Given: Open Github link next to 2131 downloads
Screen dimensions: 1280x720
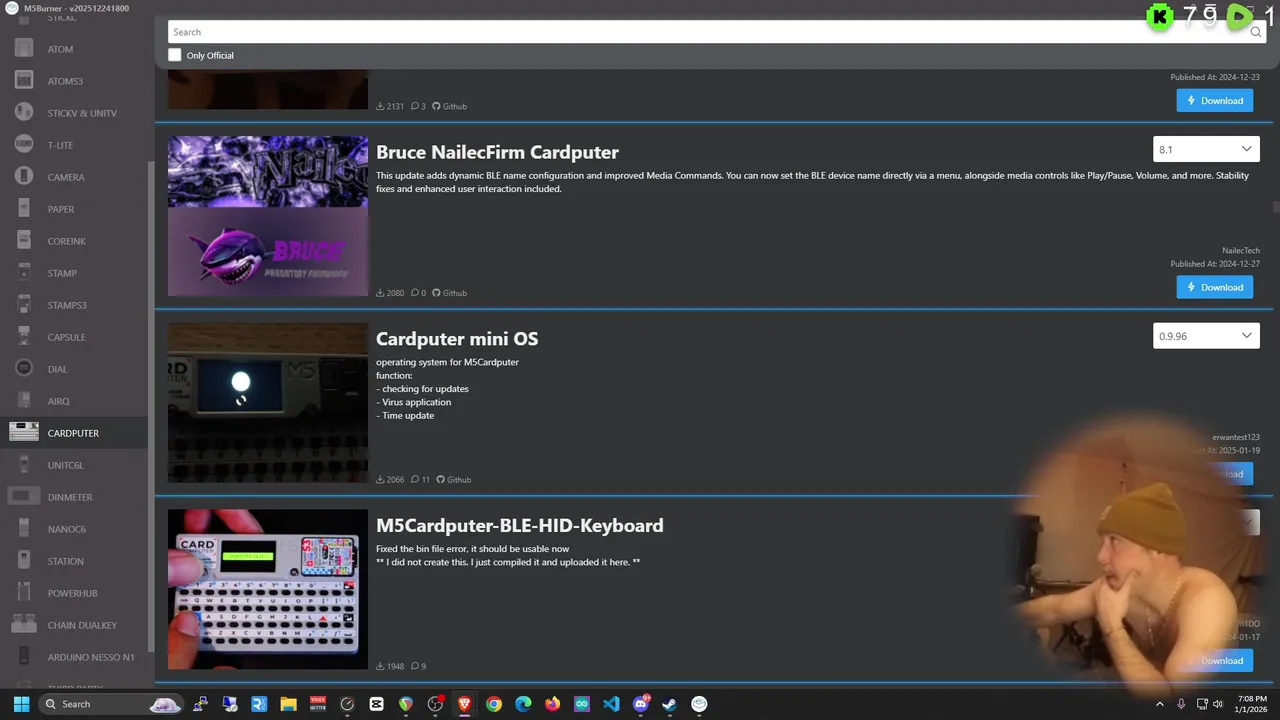Looking at the screenshot, I should (x=450, y=106).
